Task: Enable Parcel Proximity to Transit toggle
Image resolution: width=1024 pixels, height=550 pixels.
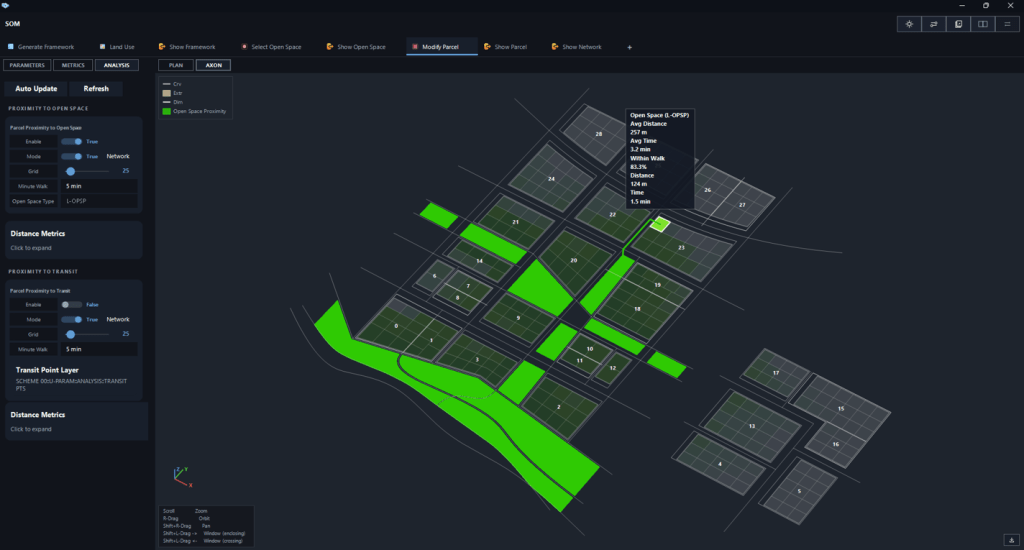Action: click(71, 305)
